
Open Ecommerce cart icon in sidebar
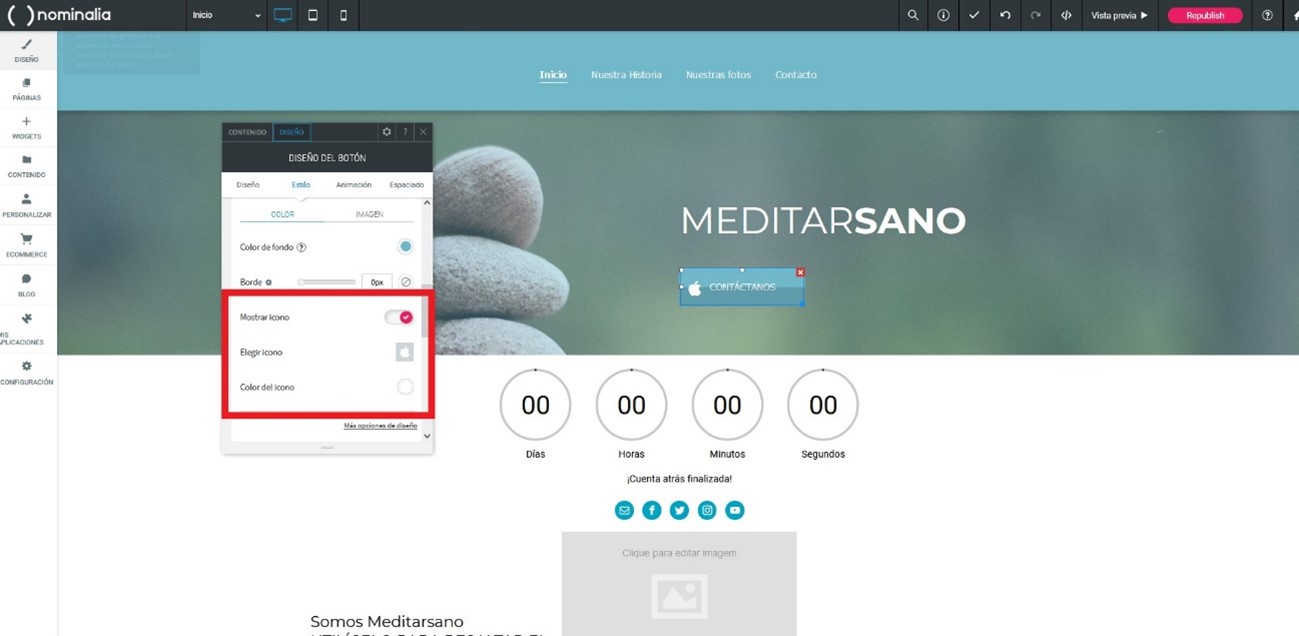[27, 245]
